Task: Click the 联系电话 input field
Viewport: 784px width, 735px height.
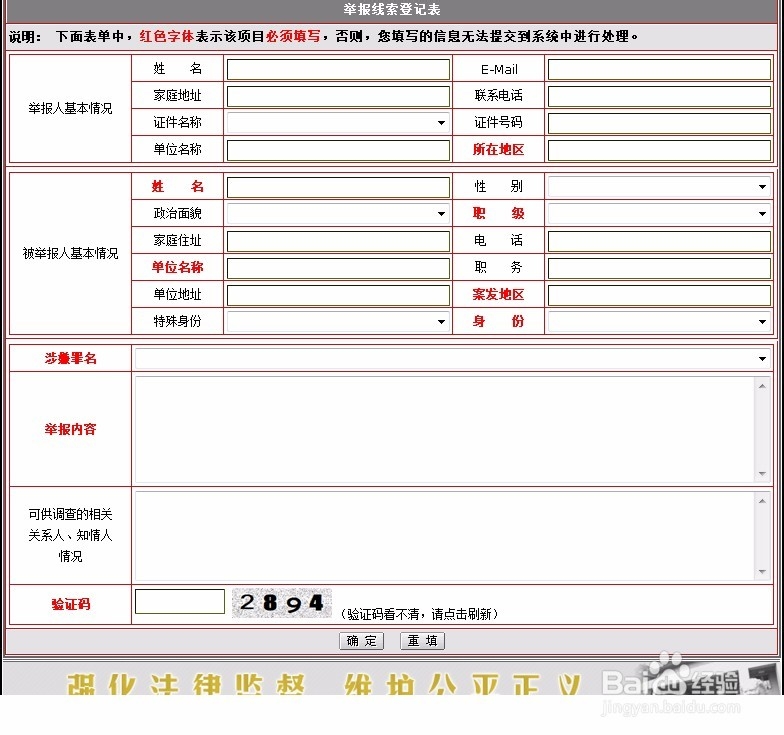Action: tap(659, 96)
